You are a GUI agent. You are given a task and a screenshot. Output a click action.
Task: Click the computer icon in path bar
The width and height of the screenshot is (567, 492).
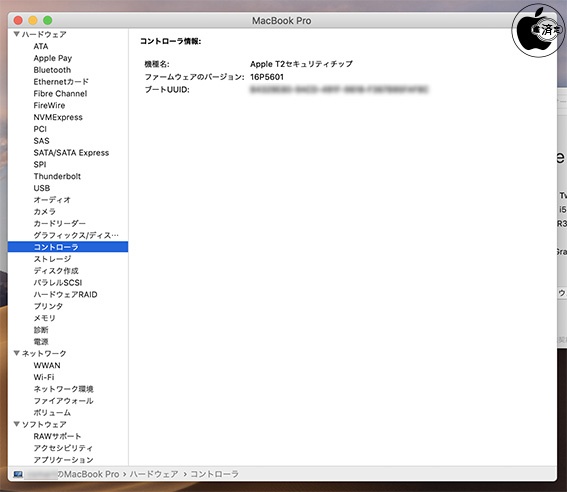(x=18, y=474)
